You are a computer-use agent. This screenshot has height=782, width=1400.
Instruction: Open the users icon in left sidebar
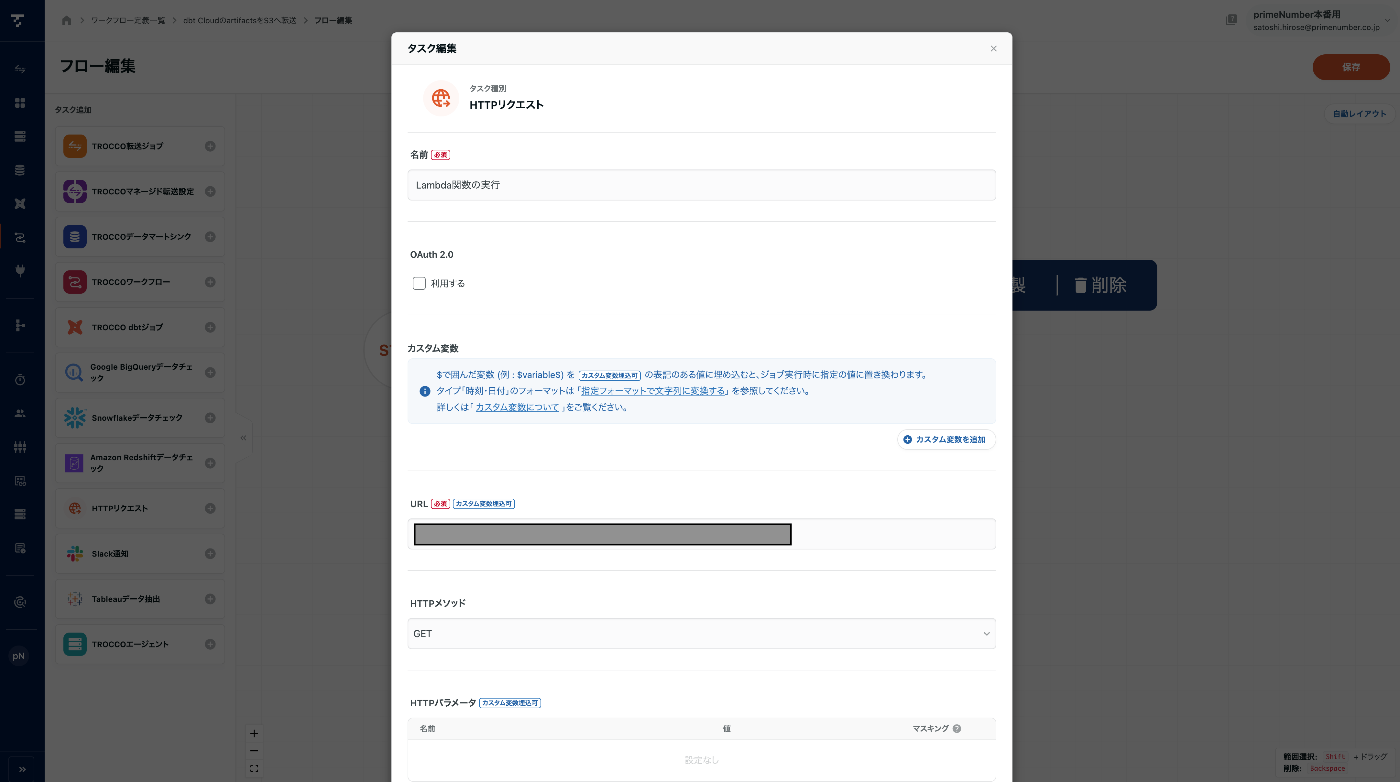click(20, 413)
